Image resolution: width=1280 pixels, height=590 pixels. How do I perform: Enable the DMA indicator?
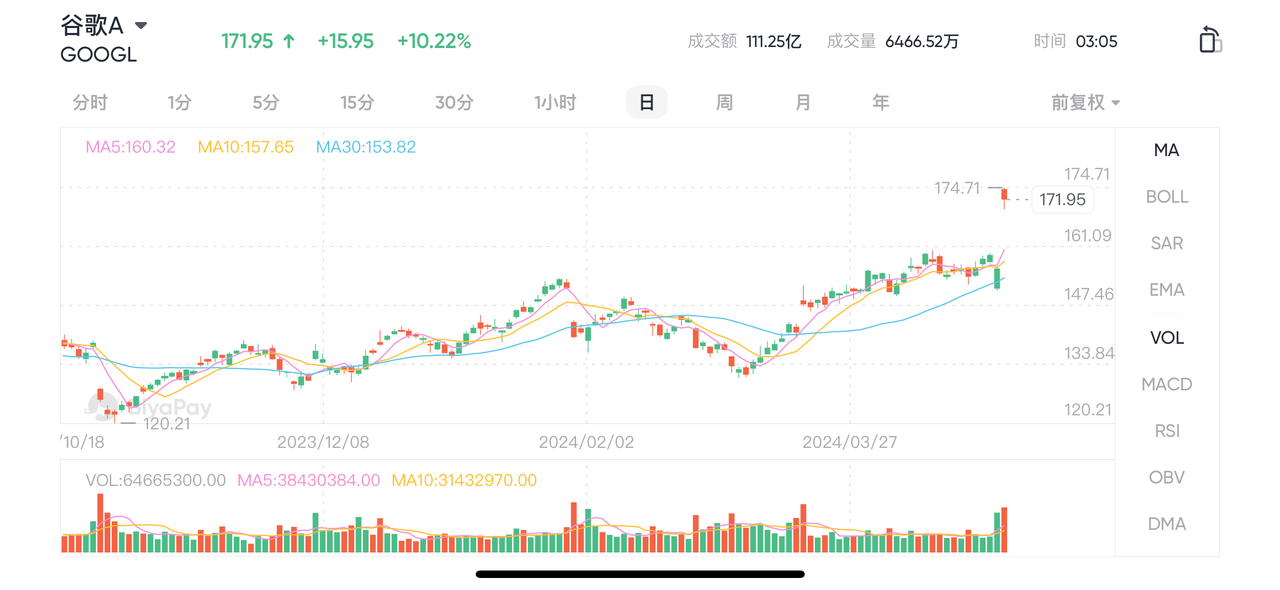[x=1167, y=524]
